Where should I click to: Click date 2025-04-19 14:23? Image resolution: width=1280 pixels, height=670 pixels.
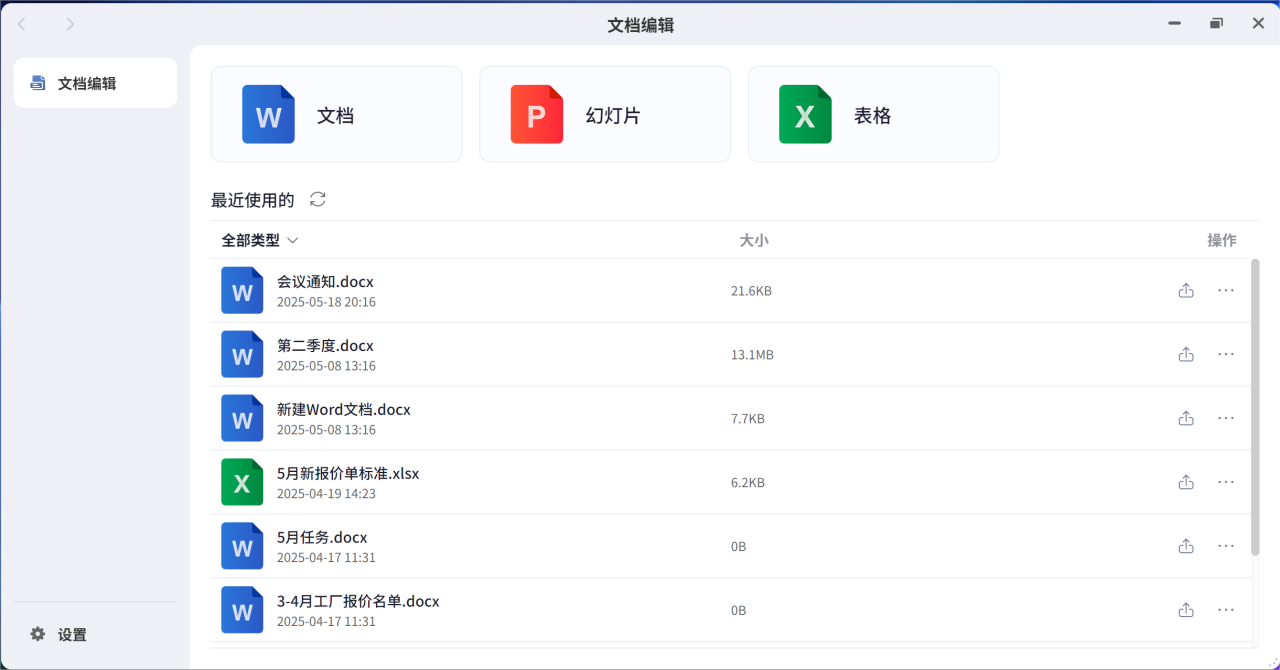click(x=326, y=494)
